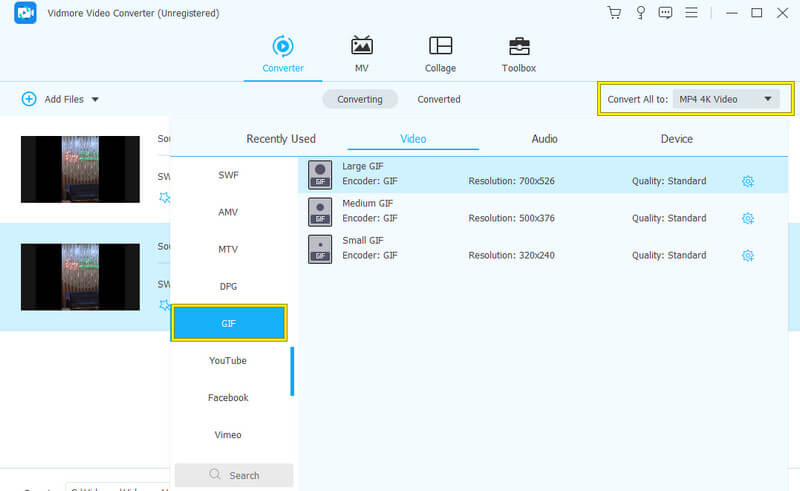
Task: Choose YouTube format in list
Action: pyautogui.click(x=228, y=361)
